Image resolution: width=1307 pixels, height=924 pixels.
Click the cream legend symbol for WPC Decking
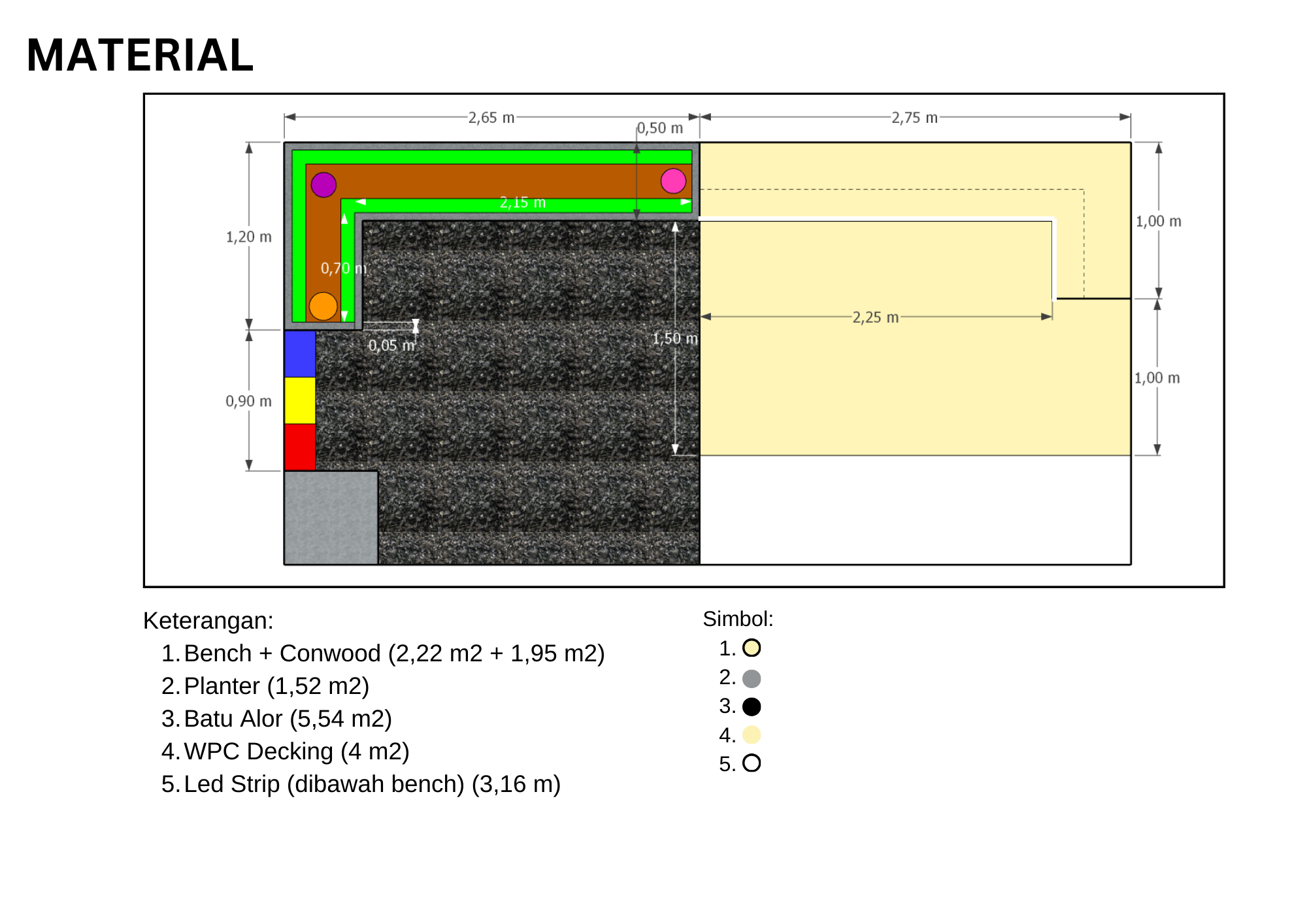752,735
